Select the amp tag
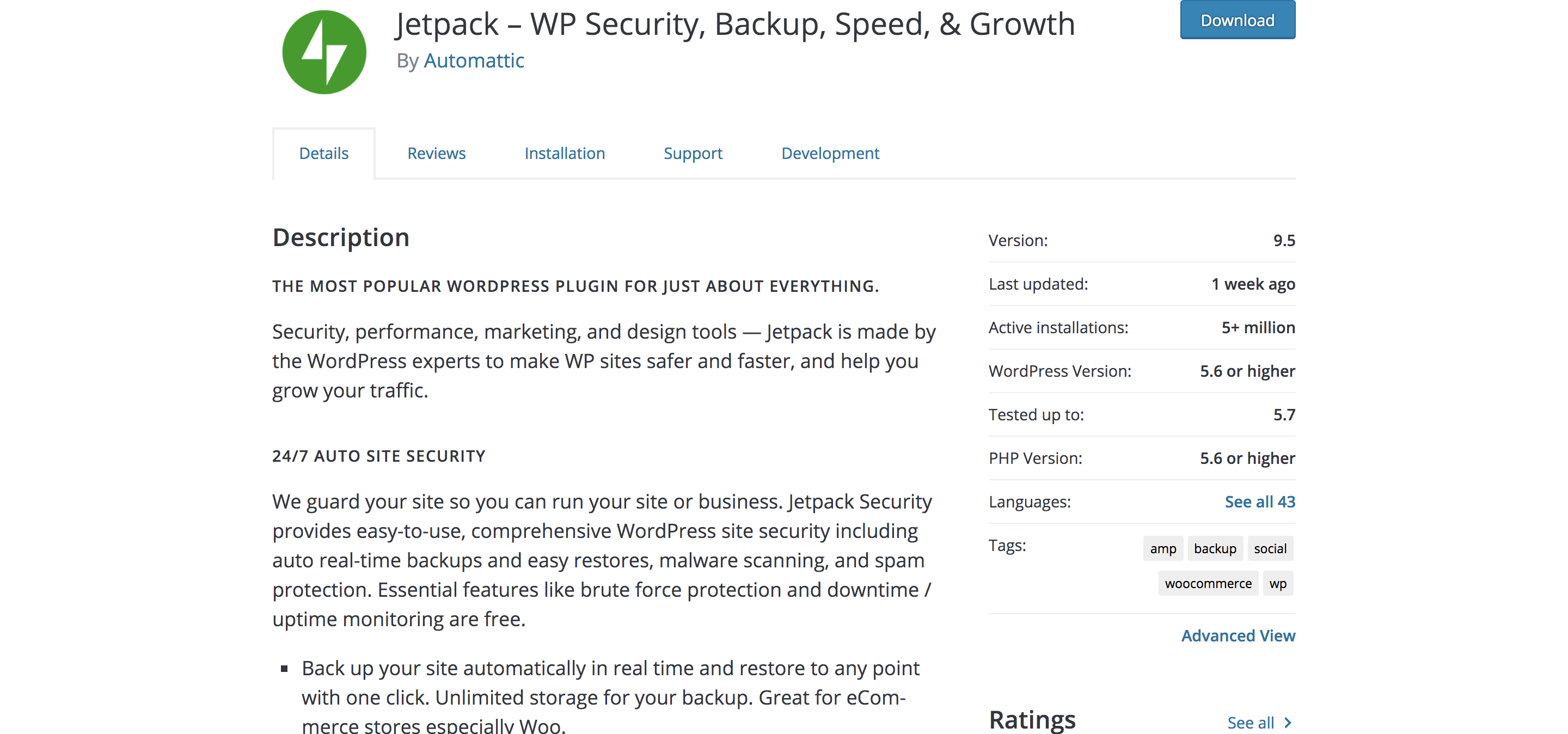The width and height of the screenshot is (1568, 734). coord(1162,548)
